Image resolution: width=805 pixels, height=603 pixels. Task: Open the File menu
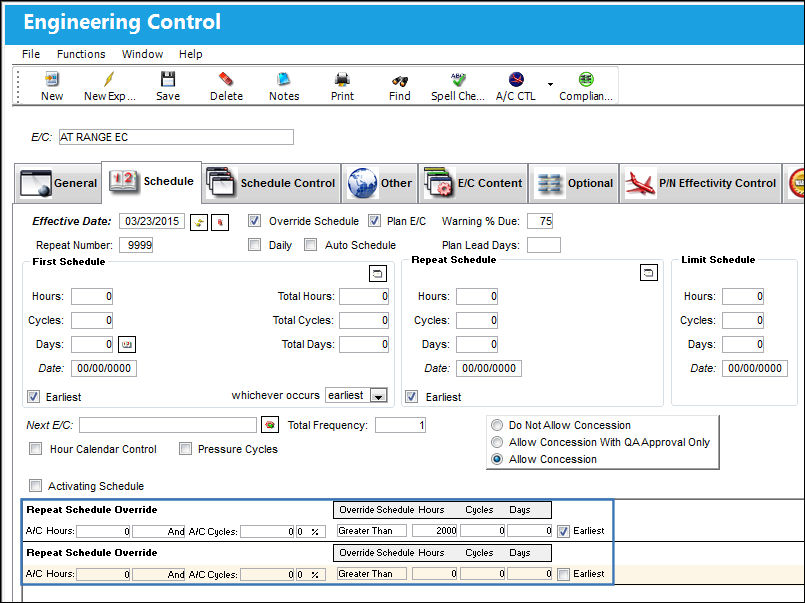click(x=31, y=54)
